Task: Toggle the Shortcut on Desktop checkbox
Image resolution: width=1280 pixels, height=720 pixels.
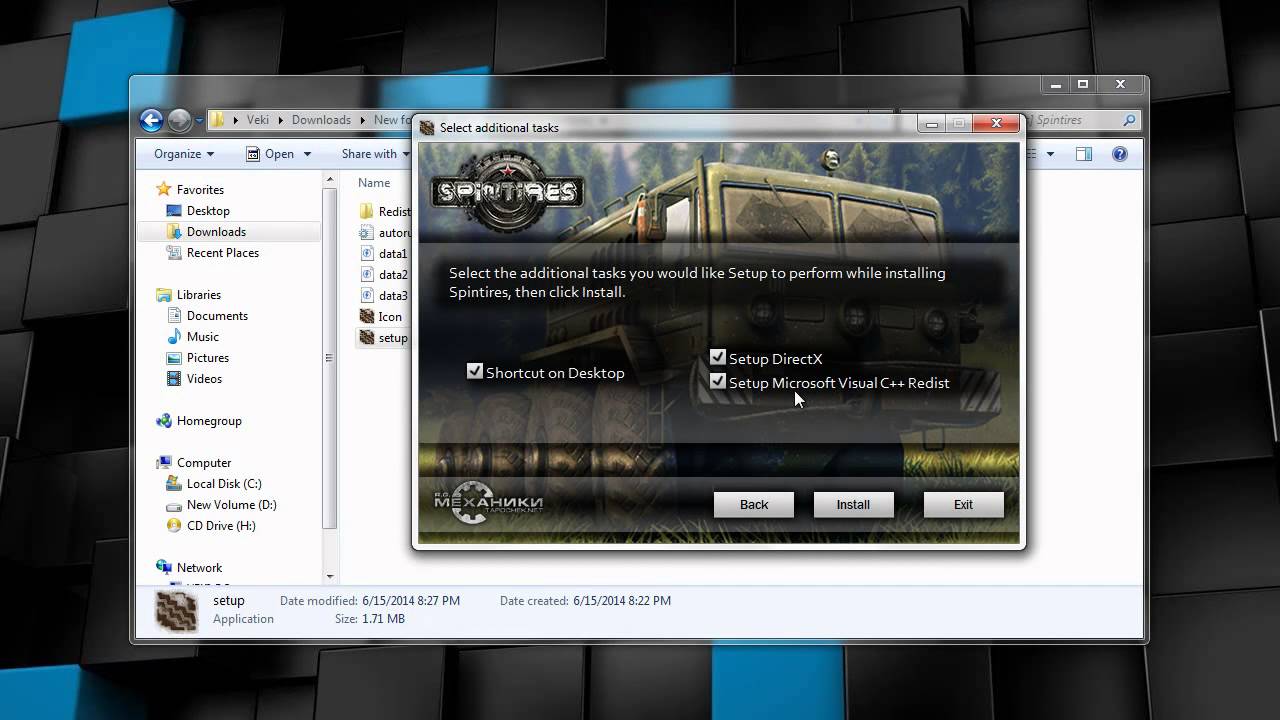Action: 475,371
